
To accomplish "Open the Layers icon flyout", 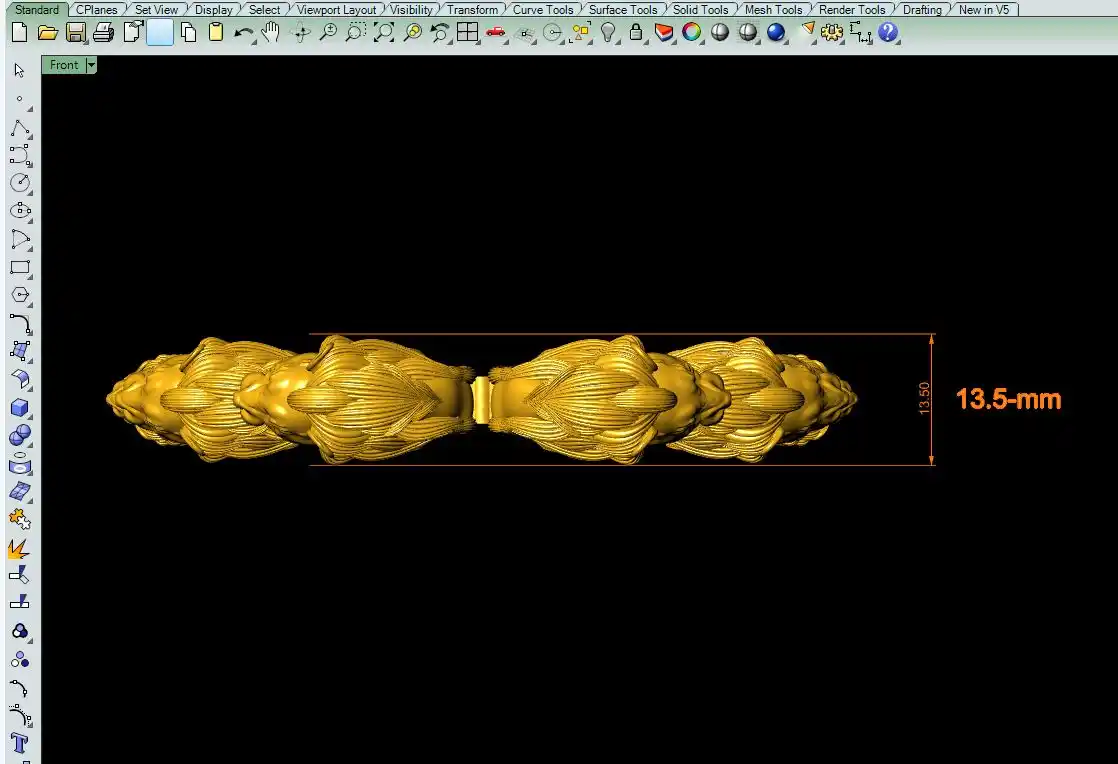I will (663, 33).
